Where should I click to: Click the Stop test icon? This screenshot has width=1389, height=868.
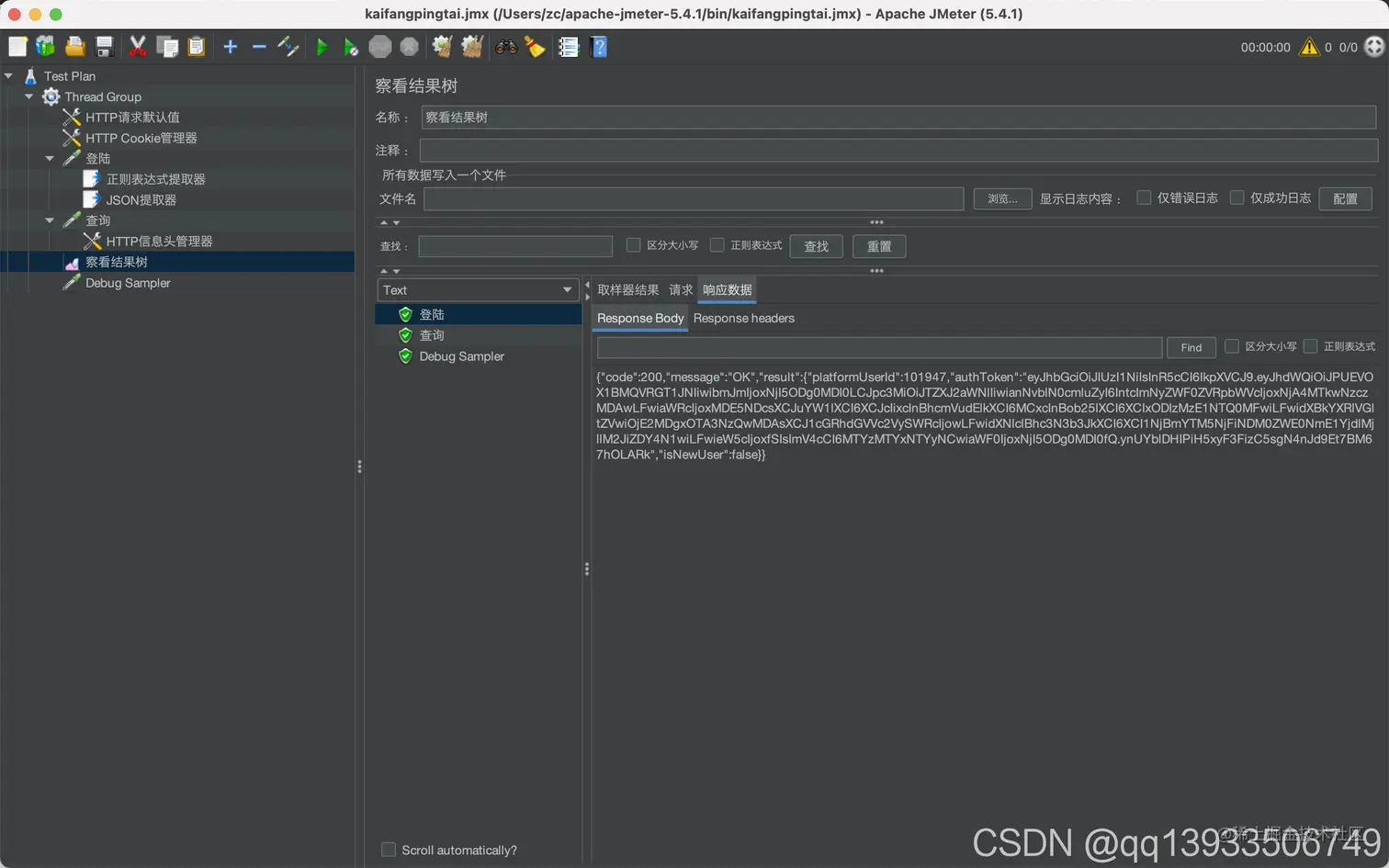(380, 47)
